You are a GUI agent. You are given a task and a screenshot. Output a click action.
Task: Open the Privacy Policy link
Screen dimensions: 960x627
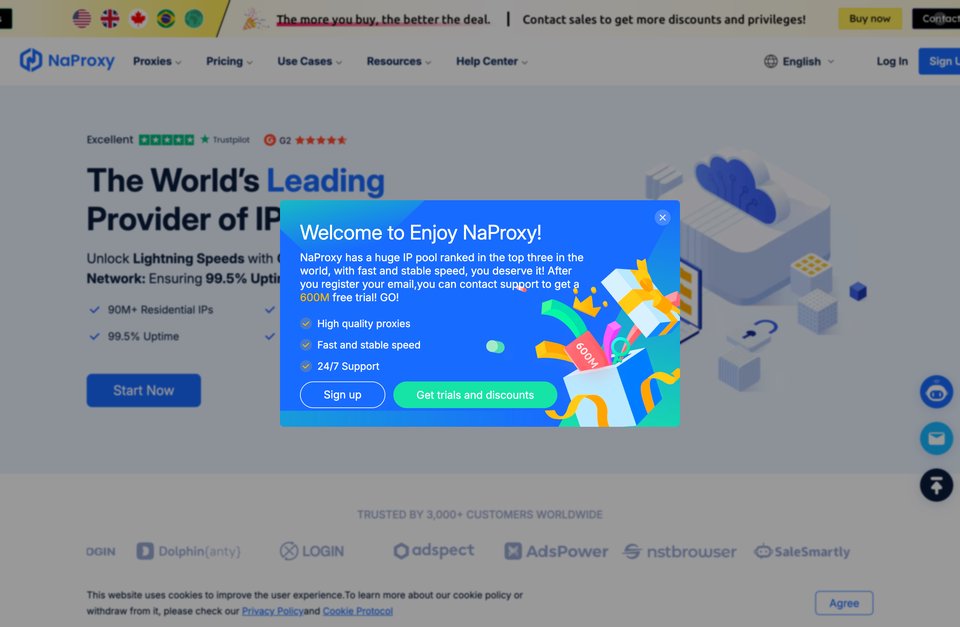[272, 611]
